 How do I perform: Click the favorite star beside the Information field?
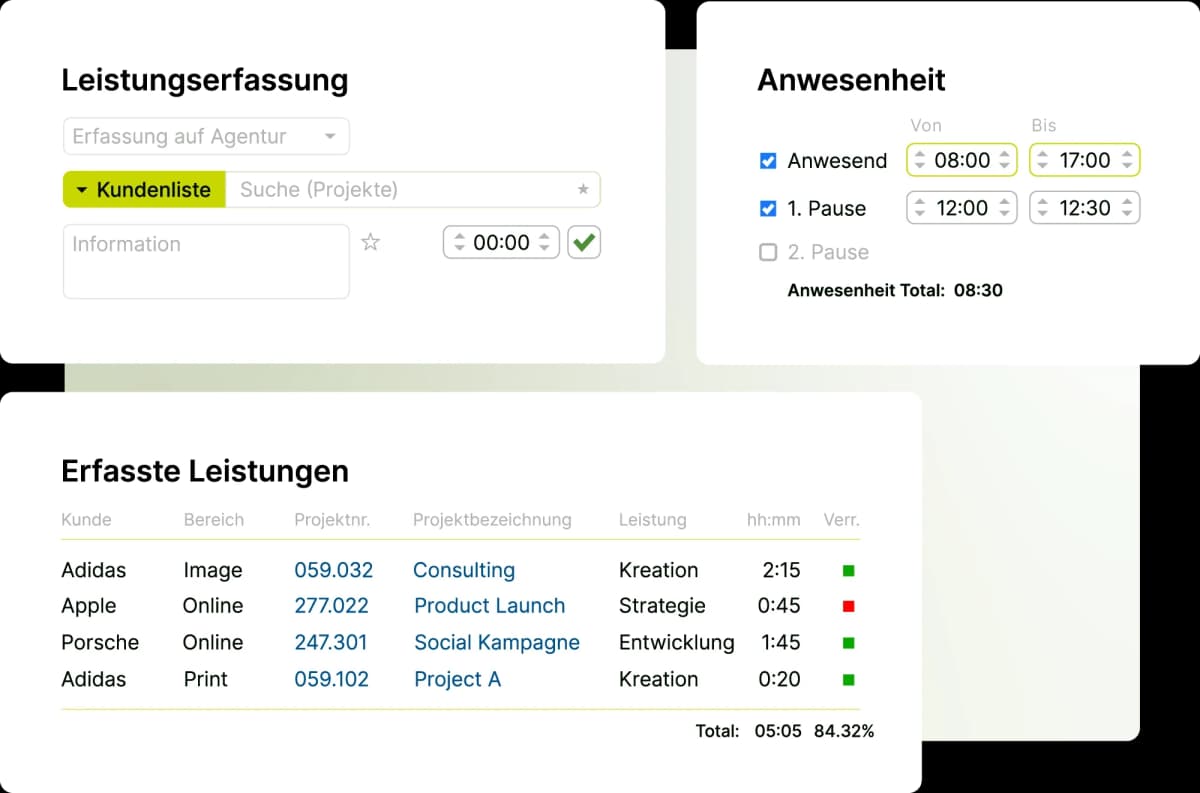coord(371,242)
